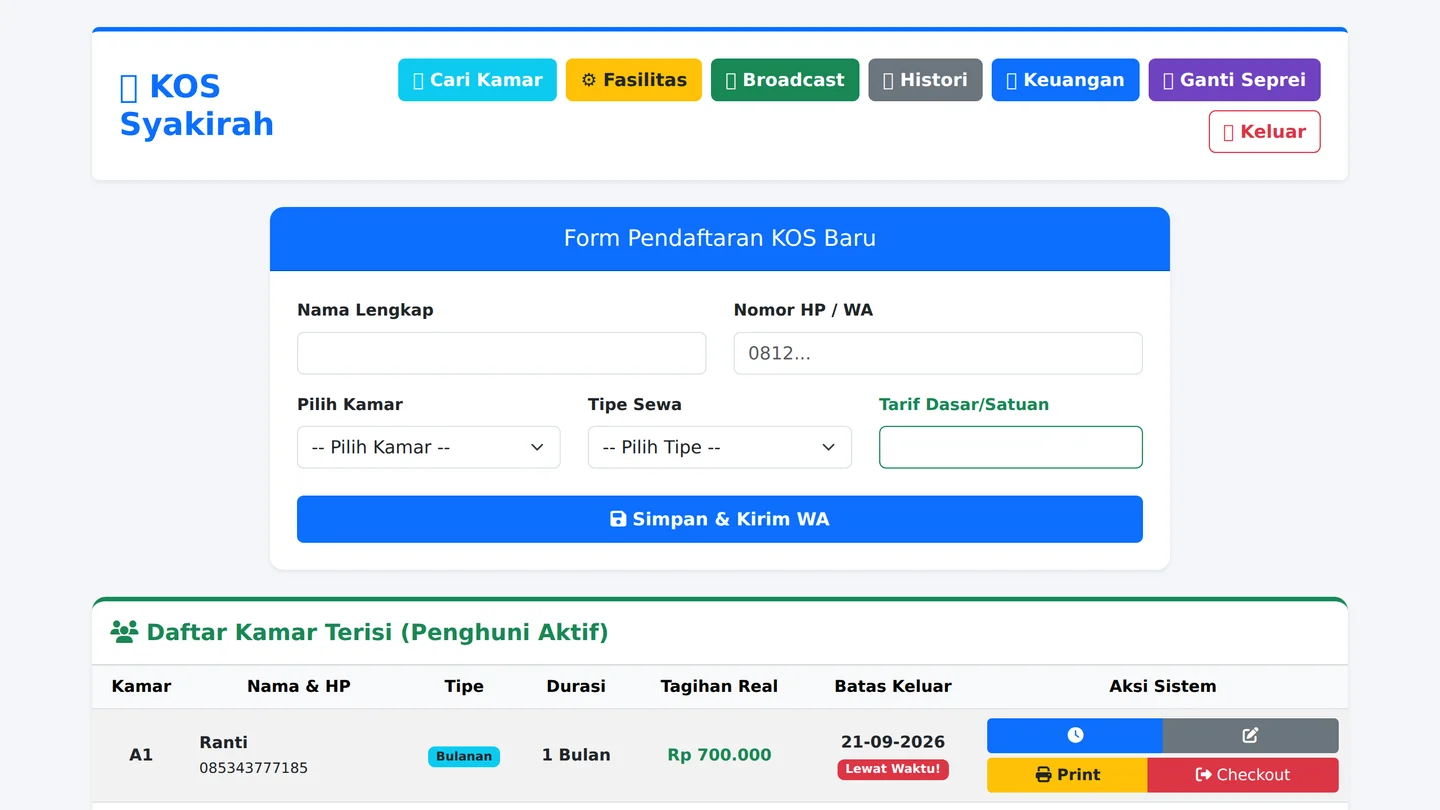Click the Aksi Sistem column header
This screenshot has height=810, width=1440.
pos(1163,686)
